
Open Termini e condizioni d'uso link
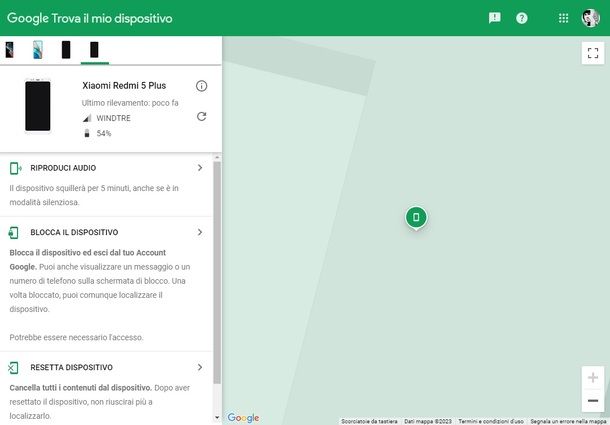tap(491, 421)
